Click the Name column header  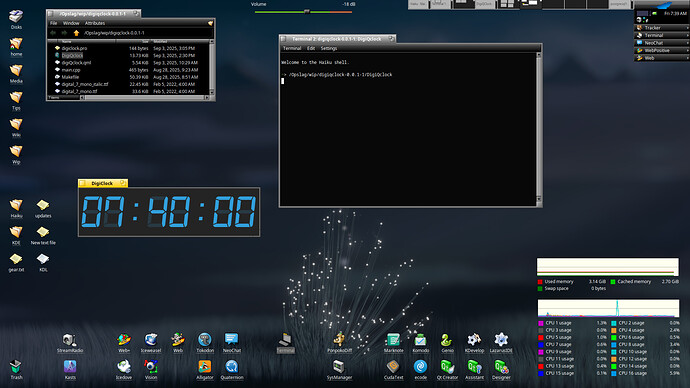(x=87, y=41)
